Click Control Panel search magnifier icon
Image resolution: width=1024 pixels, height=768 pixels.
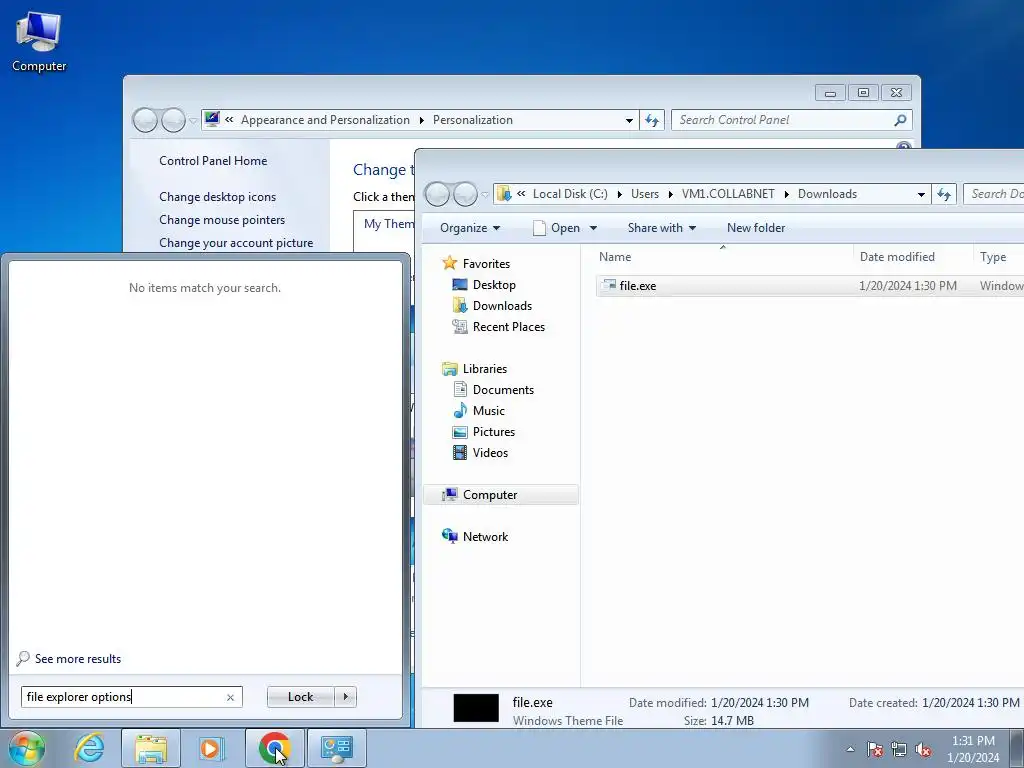pos(900,120)
